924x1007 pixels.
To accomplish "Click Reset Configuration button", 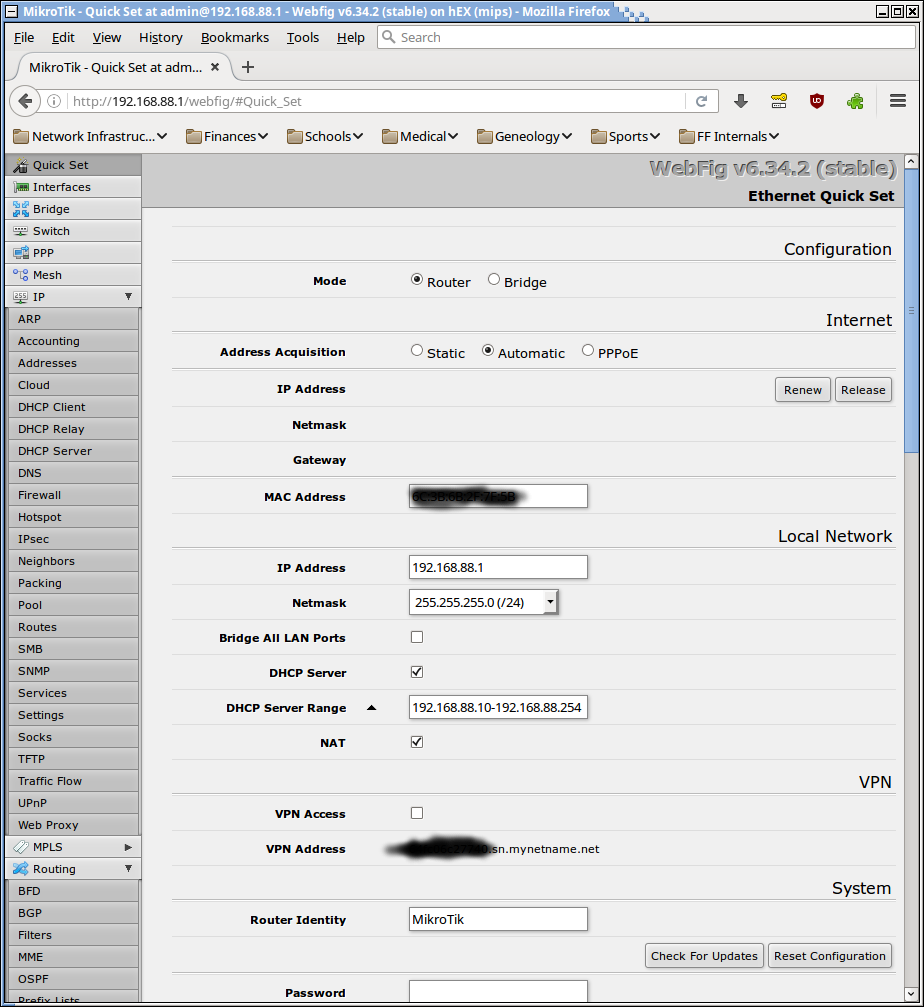I will [830, 956].
